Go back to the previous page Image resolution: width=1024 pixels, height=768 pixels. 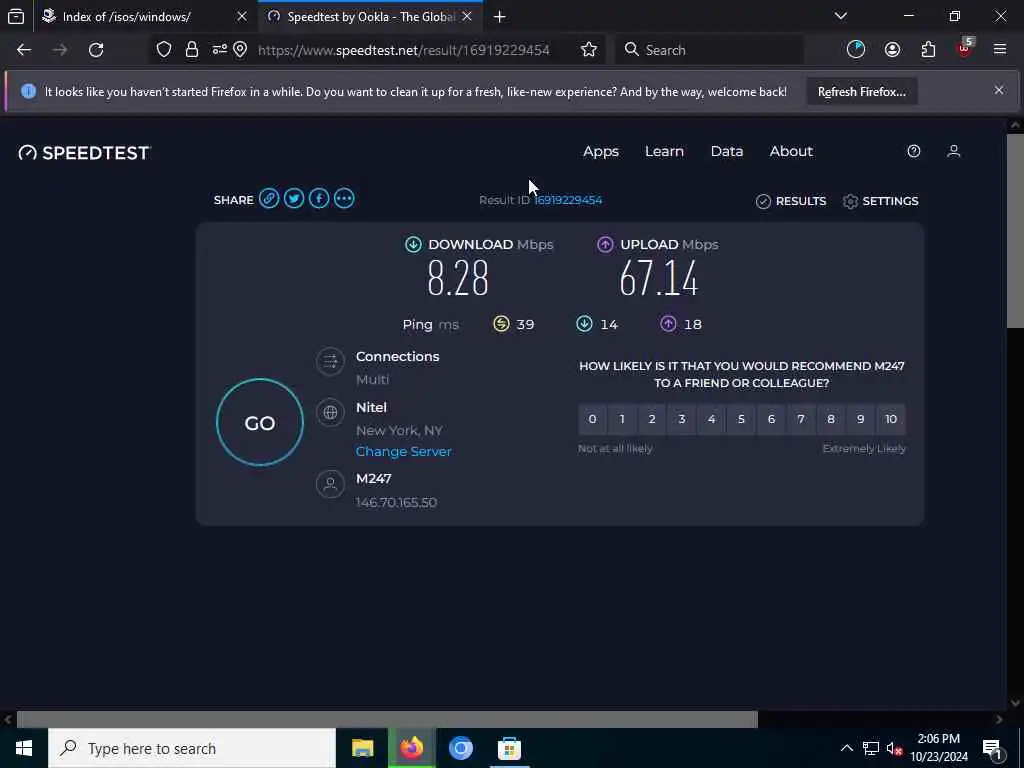24,50
